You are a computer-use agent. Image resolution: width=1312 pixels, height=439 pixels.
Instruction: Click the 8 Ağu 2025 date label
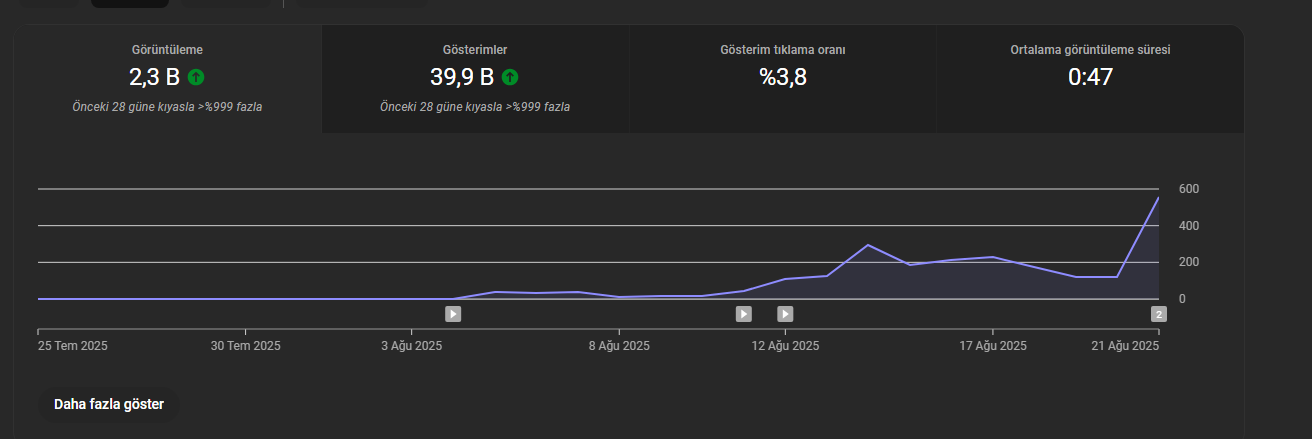tap(619, 346)
